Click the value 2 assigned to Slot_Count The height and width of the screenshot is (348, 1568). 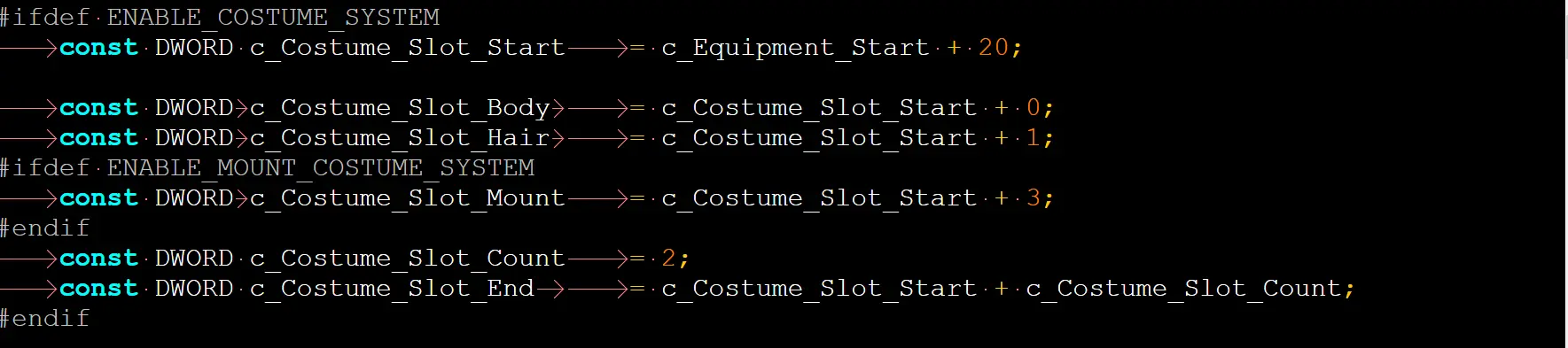click(x=669, y=259)
